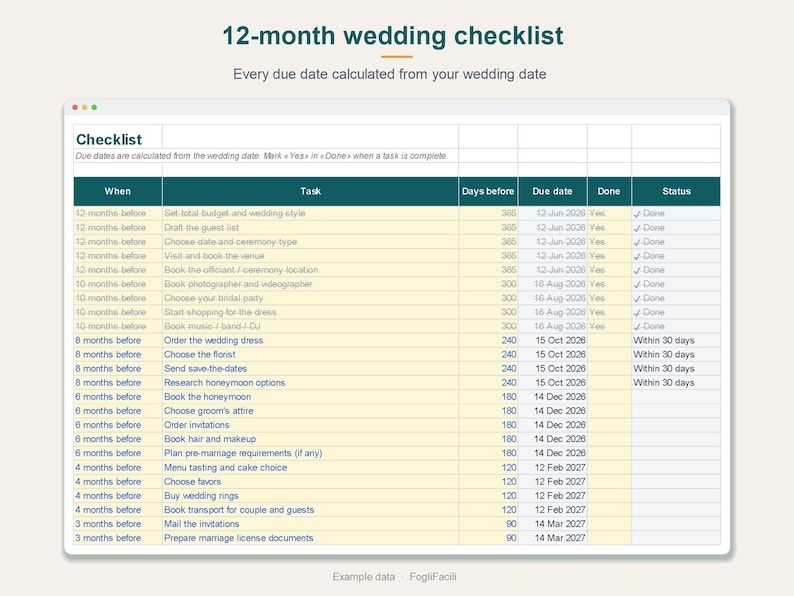The image size is (794, 596).
Task: Select task 'Choose date and ceremony type'
Action: (x=310, y=242)
